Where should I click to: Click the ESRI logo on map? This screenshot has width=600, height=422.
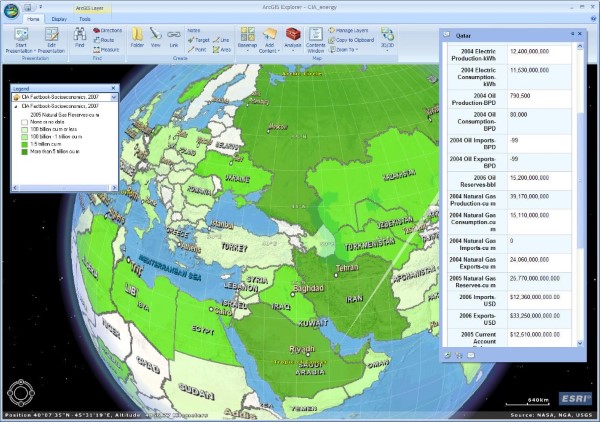pyautogui.click(x=574, y=399)
